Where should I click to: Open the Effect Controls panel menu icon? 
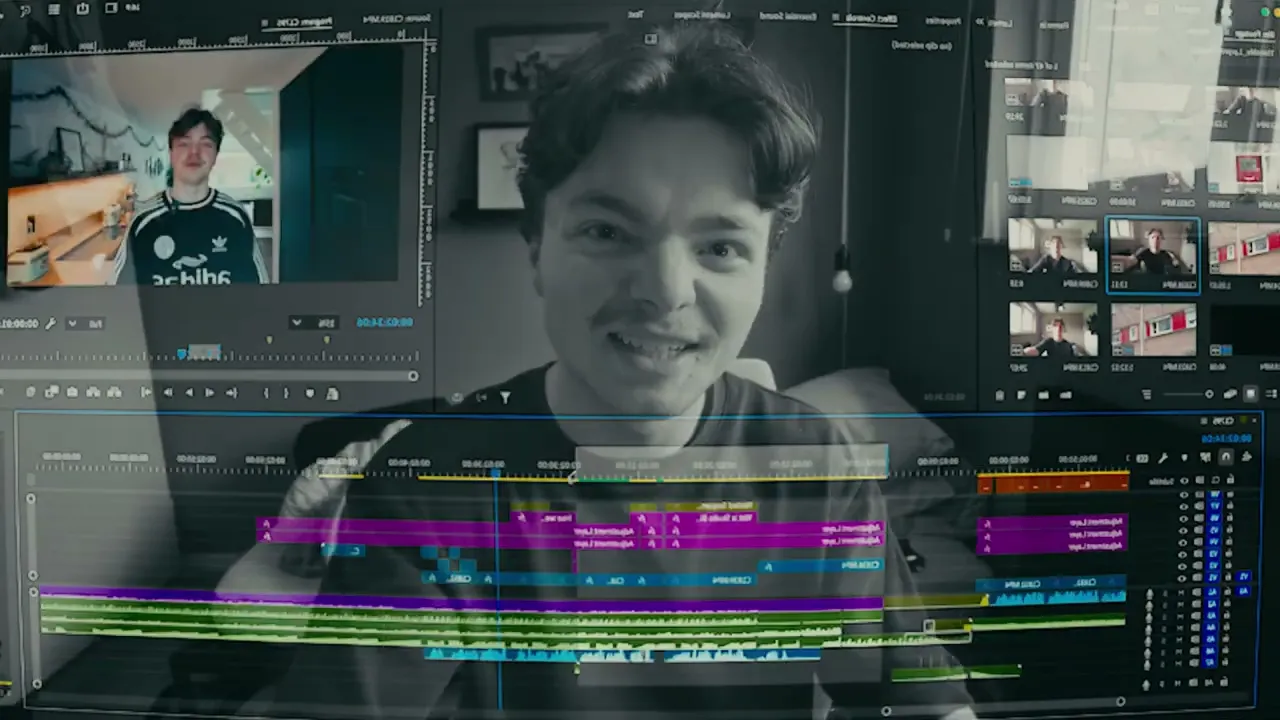coord(835,18)
